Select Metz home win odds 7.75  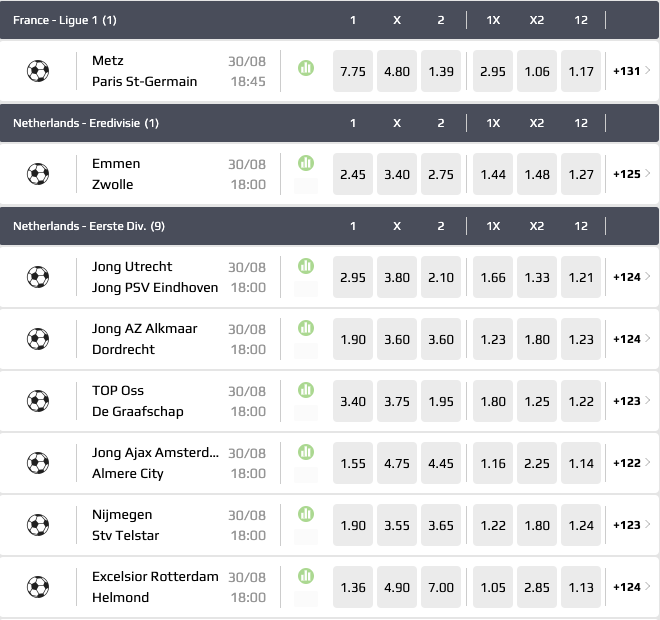(x=353, y=71)
